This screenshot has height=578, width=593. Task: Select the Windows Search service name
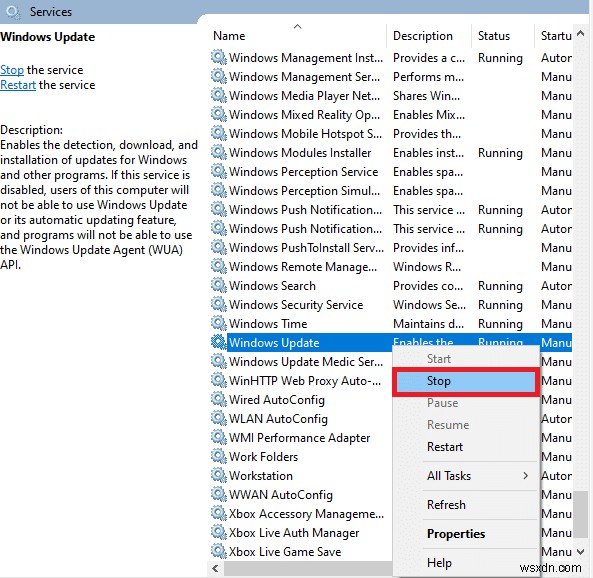tap(272, 286)
